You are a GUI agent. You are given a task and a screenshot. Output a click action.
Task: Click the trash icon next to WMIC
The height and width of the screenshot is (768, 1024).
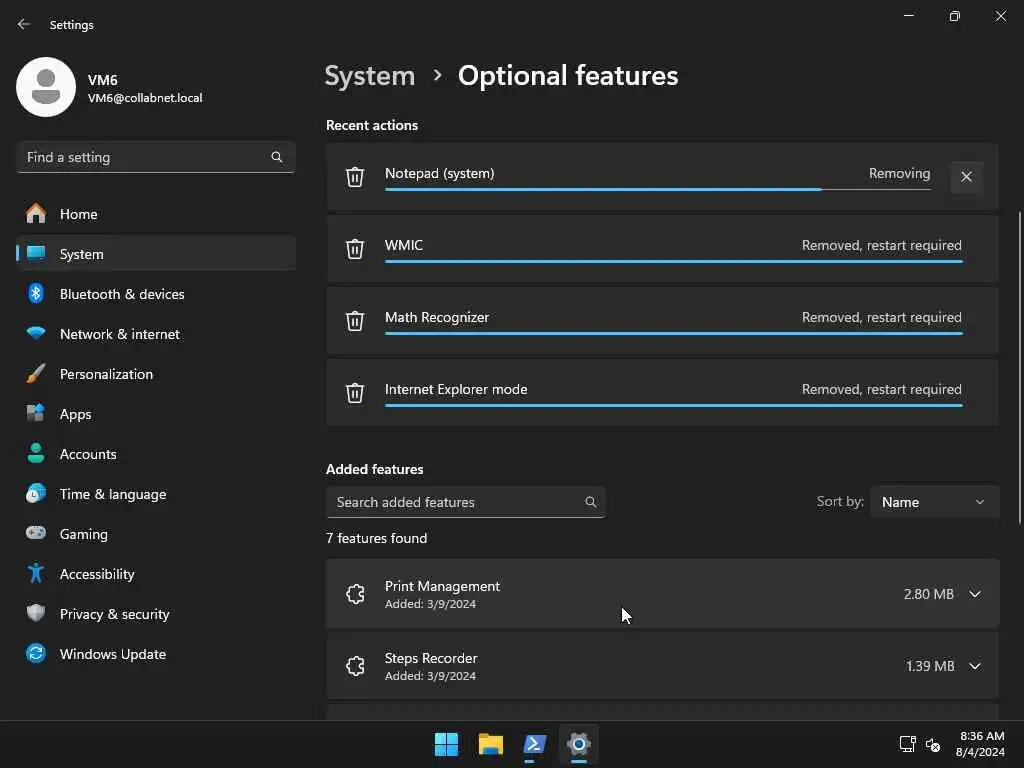click(355, 249)
